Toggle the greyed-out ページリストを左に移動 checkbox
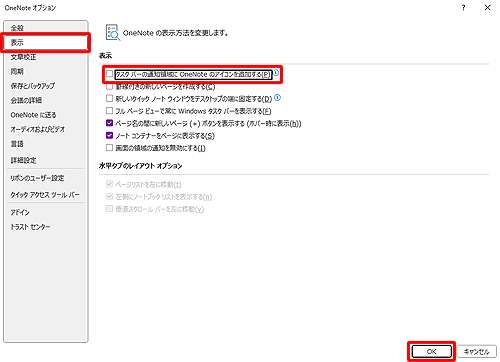The image size is (500, 362). pyautogui.click(x=109, y=184)
